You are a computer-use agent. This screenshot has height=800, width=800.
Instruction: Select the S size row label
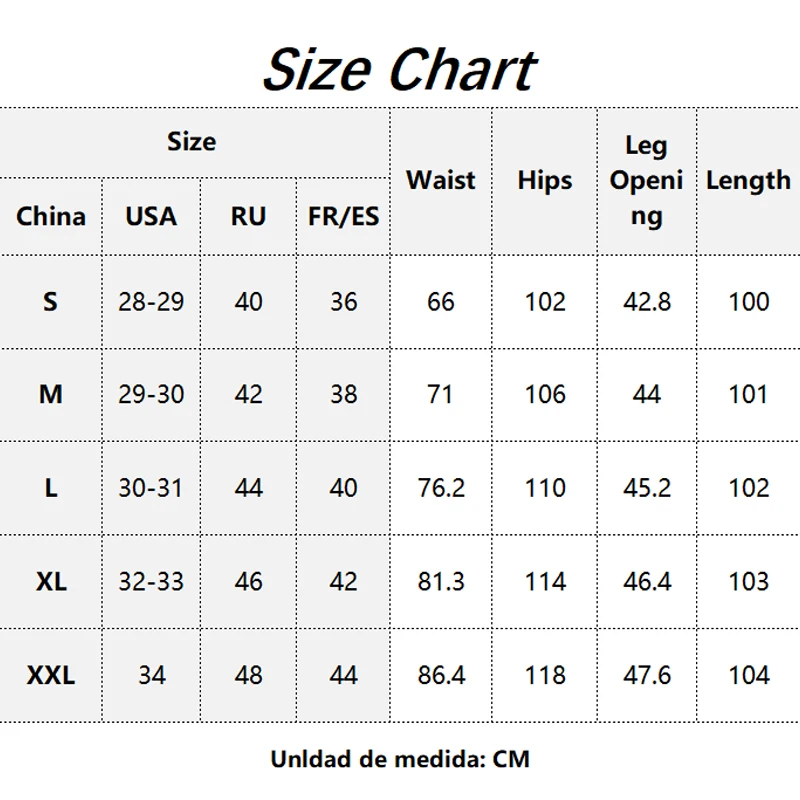[51, 302]
